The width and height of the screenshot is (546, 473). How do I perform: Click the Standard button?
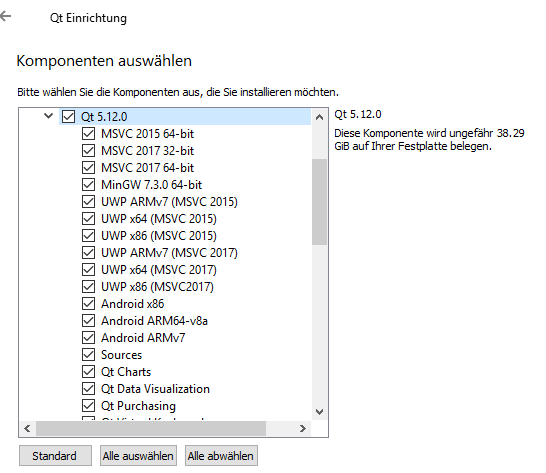[55, 456]
